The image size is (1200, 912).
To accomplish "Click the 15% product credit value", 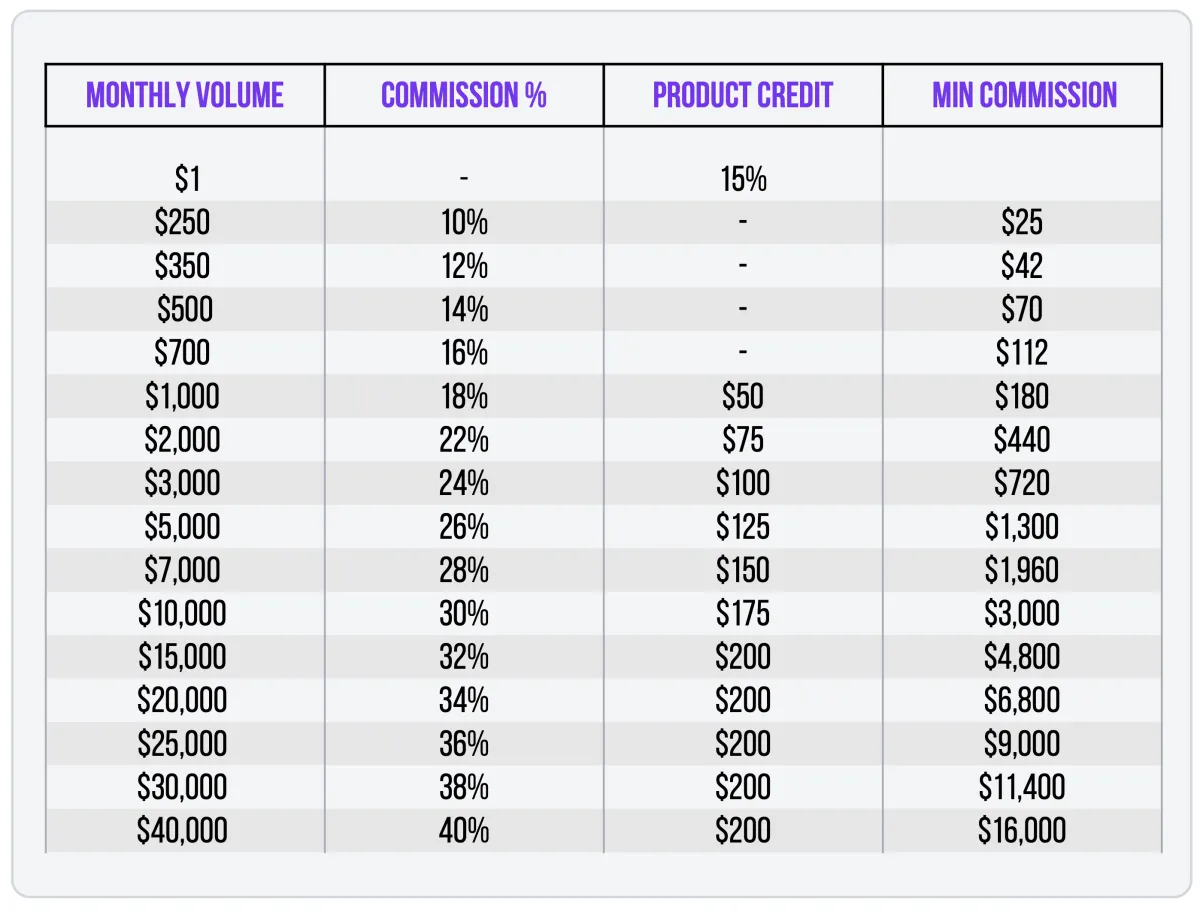I will pyautogui.click(x=743, y=179).
